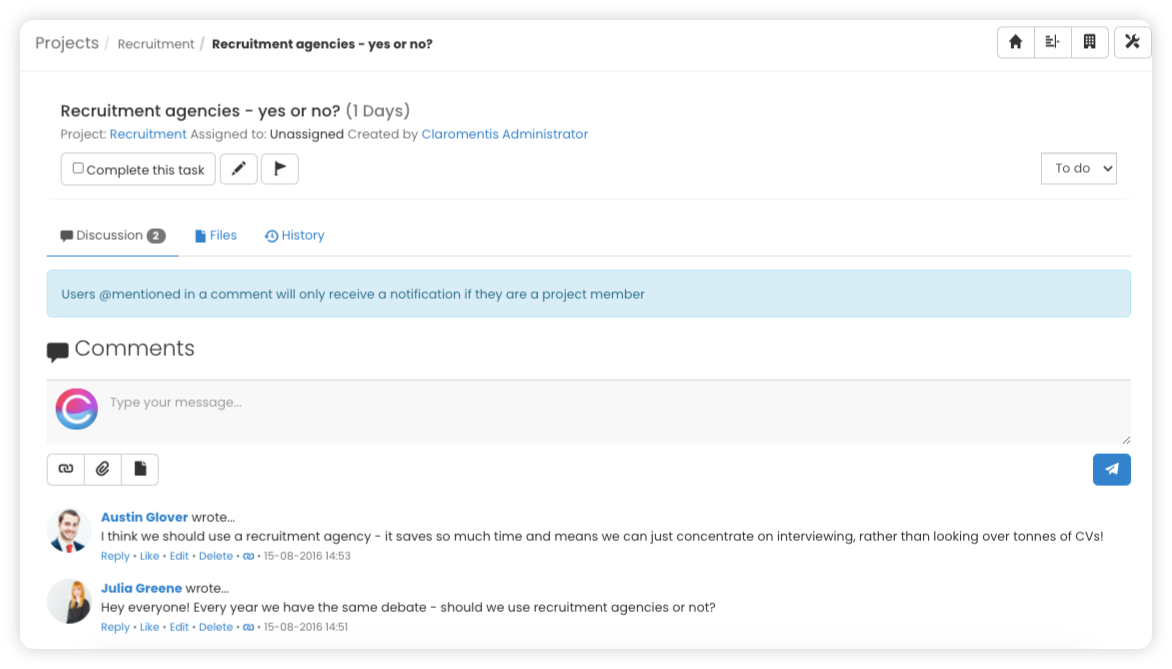Click the building icon in top toolbar
The image size is (1172, 669).
(x=1090, y=42)
